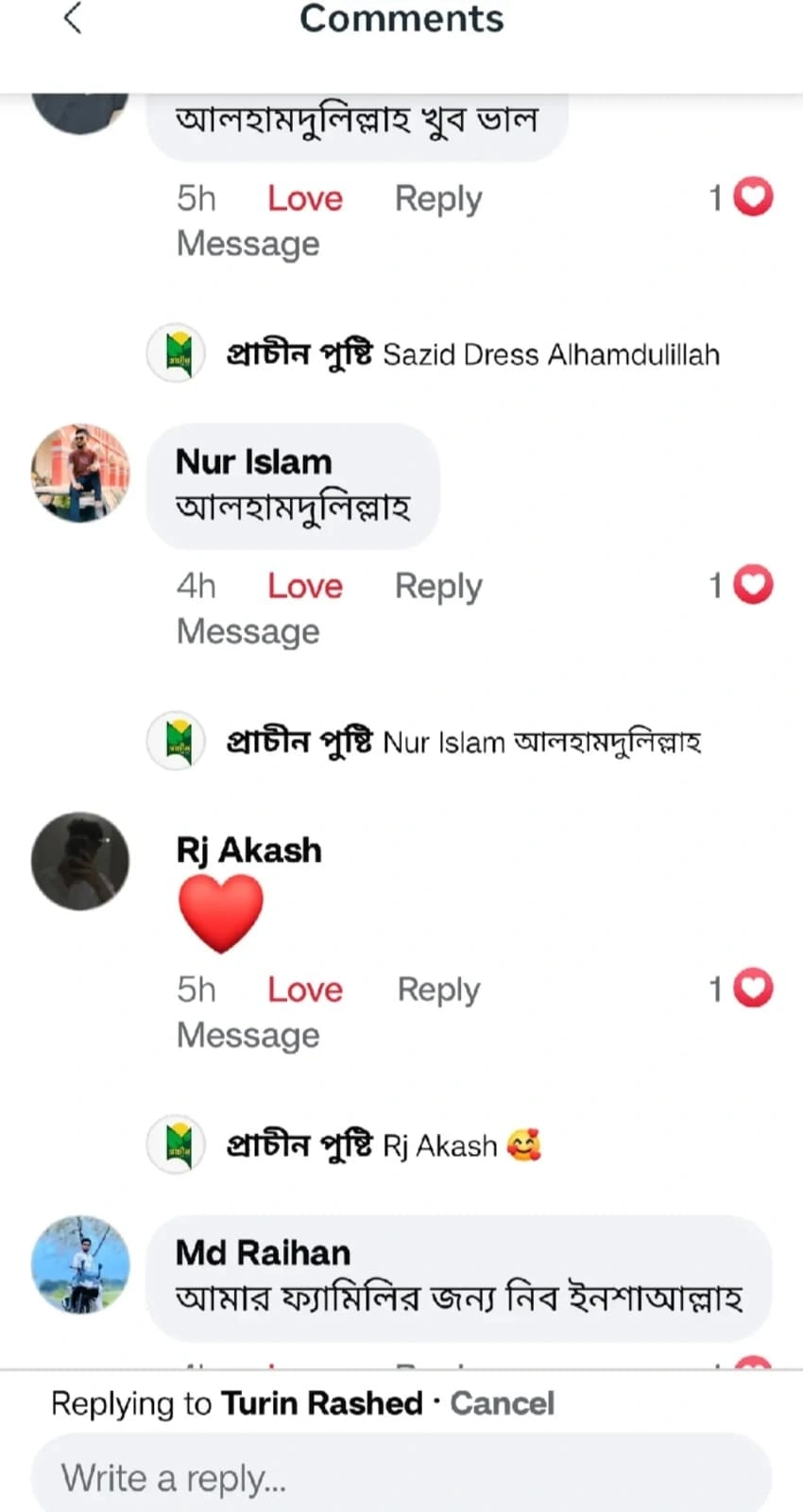Message Rj Akash from his comment
Image resolution: width=803 pixels, height=1512 pixels.
248,1035
